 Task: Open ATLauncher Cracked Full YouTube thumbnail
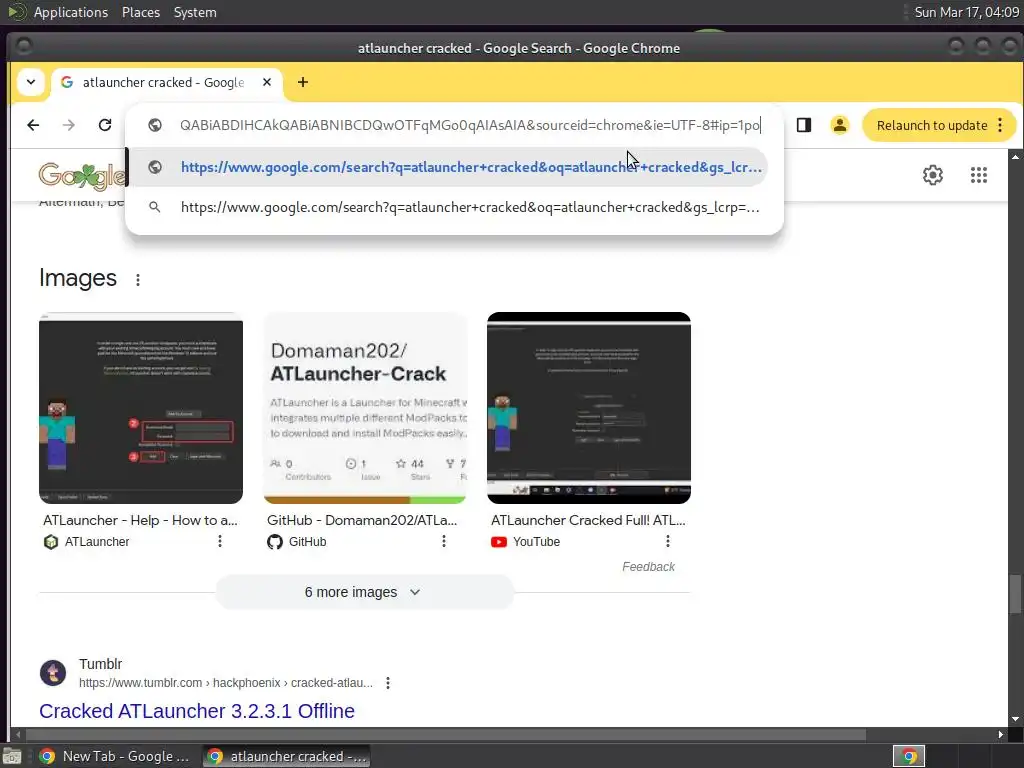point(589,408)
